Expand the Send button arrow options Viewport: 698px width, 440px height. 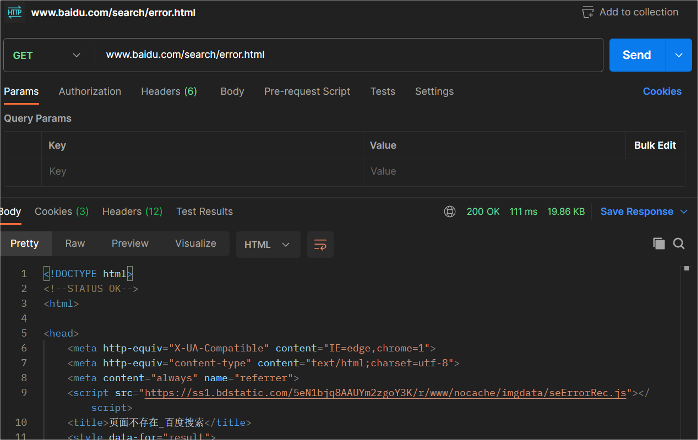click(678, 55)
